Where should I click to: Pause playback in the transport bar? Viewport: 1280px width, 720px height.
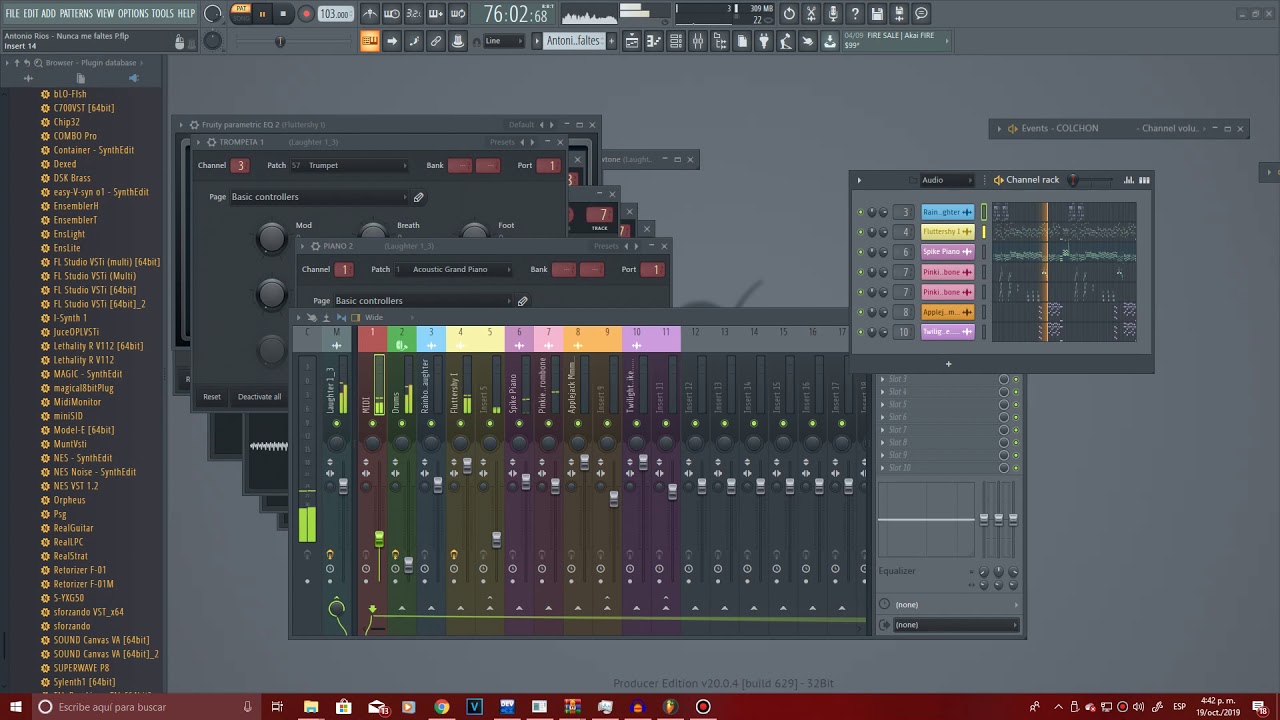coord(263,14)
